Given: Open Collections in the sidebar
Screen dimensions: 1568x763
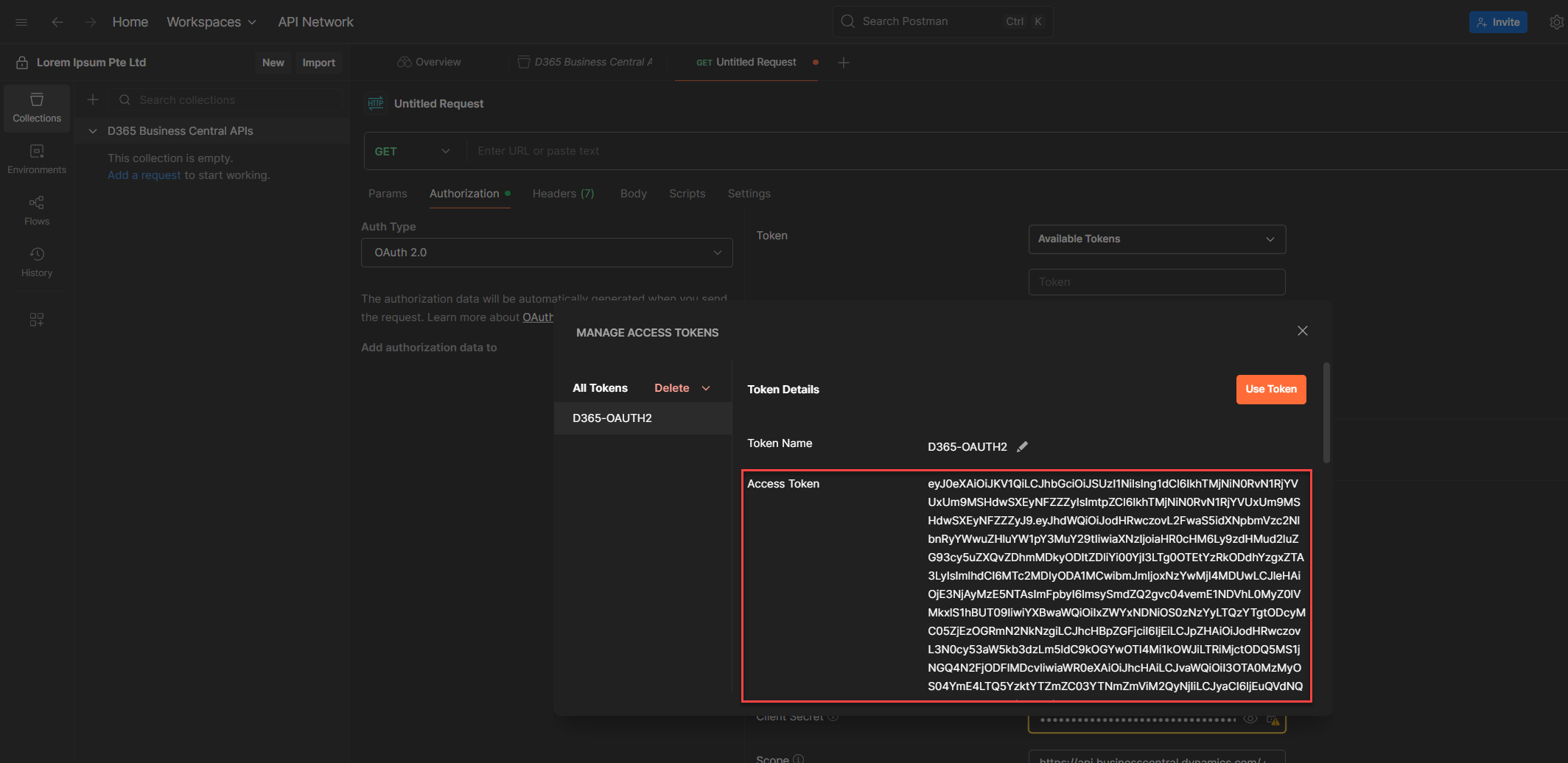Looking at the screenshot, I should [37, 108].
